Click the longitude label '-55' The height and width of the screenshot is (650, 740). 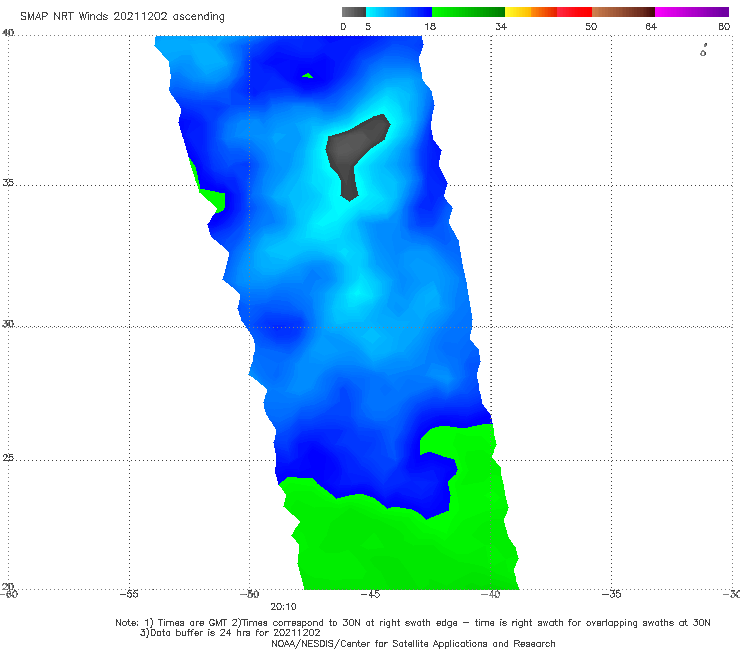[x=129, y=594]
